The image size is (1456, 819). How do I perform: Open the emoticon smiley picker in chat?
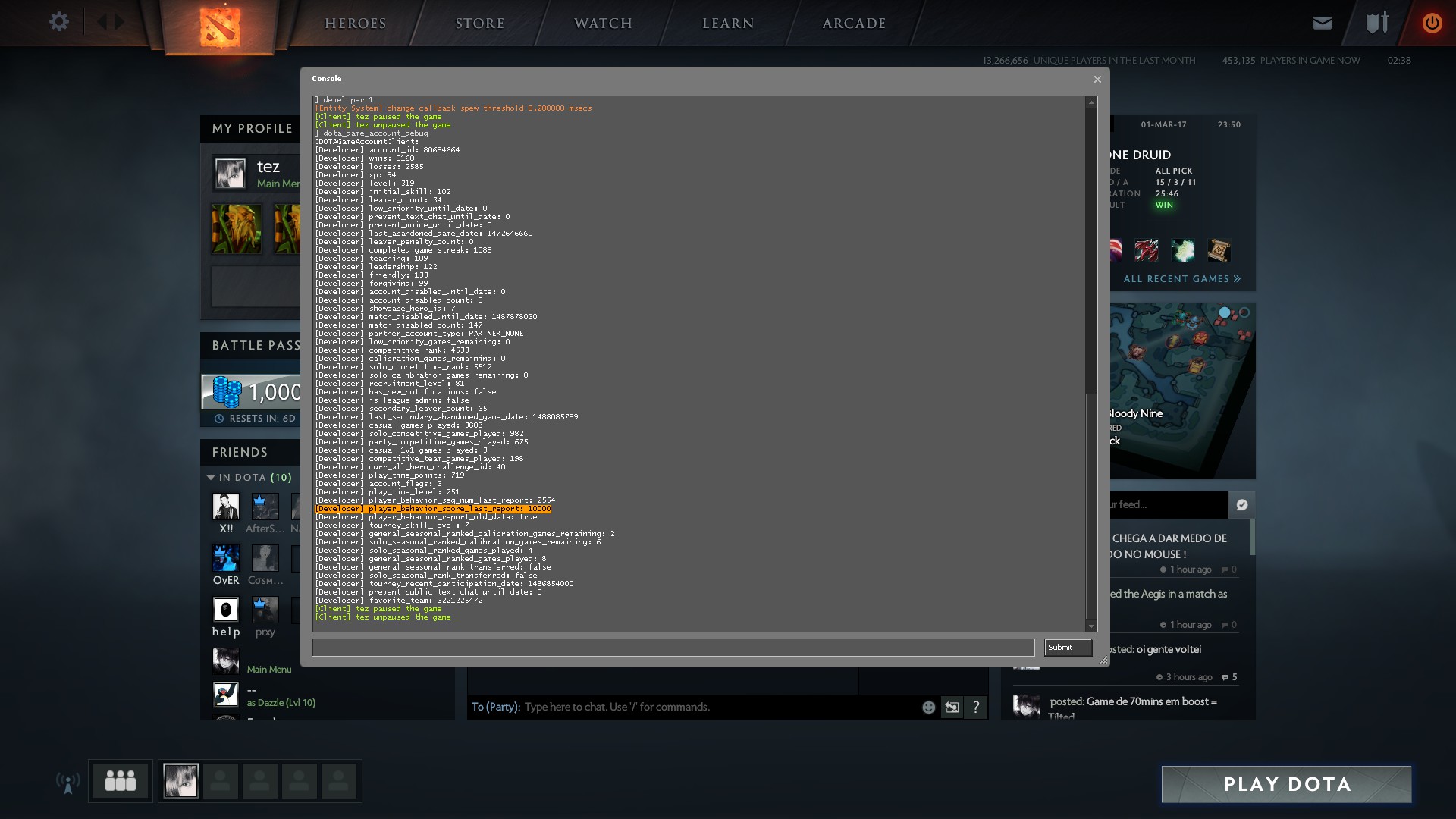tap(928, 707)
